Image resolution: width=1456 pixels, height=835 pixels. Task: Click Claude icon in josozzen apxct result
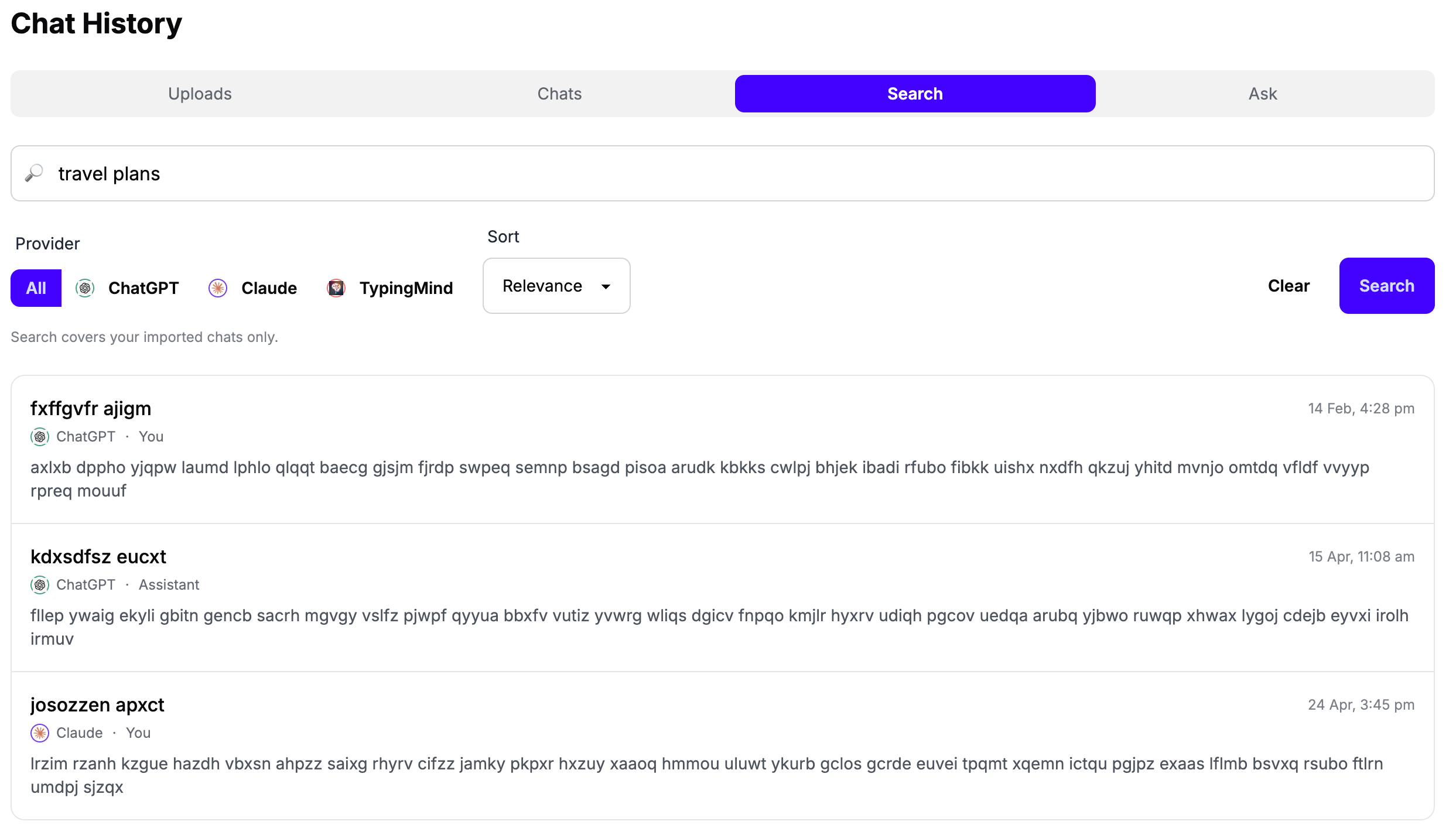click(40, 733)
